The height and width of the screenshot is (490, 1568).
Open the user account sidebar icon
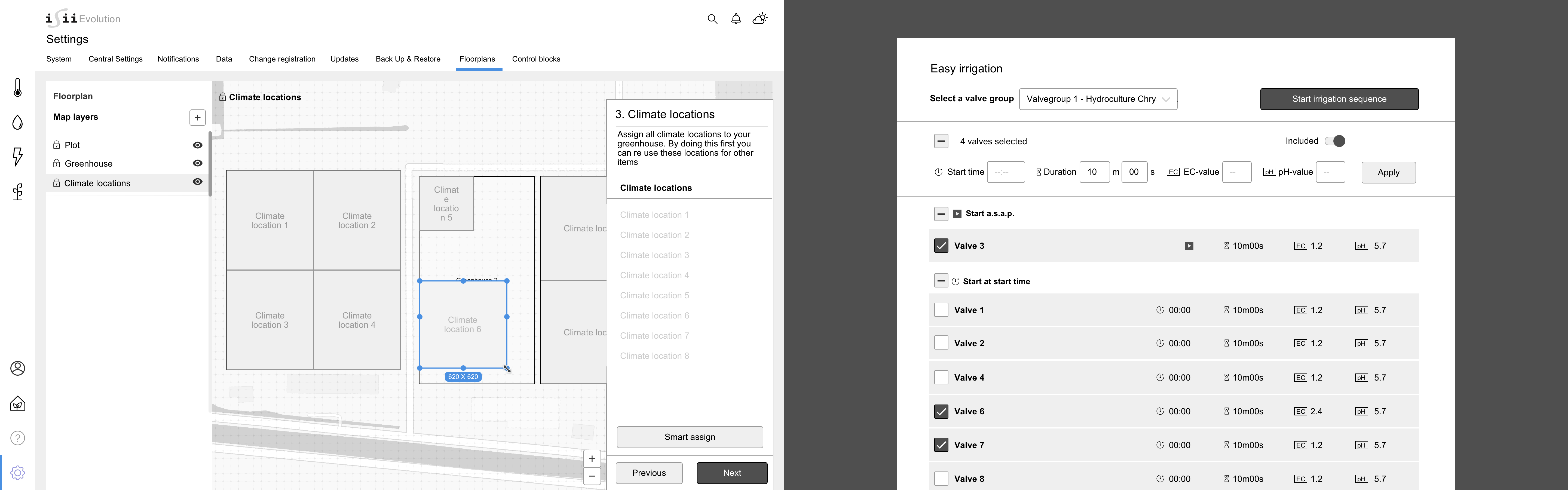point(18,368)
